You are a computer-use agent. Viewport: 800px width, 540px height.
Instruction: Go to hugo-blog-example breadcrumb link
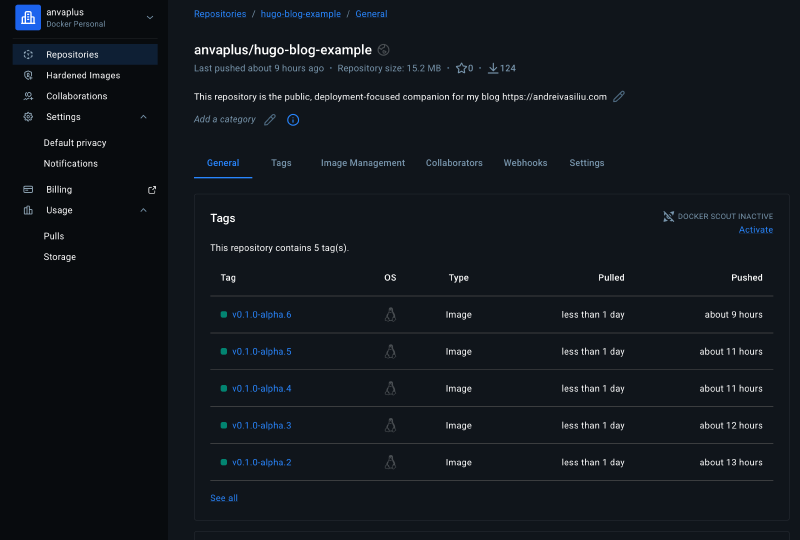coord(301,14)
